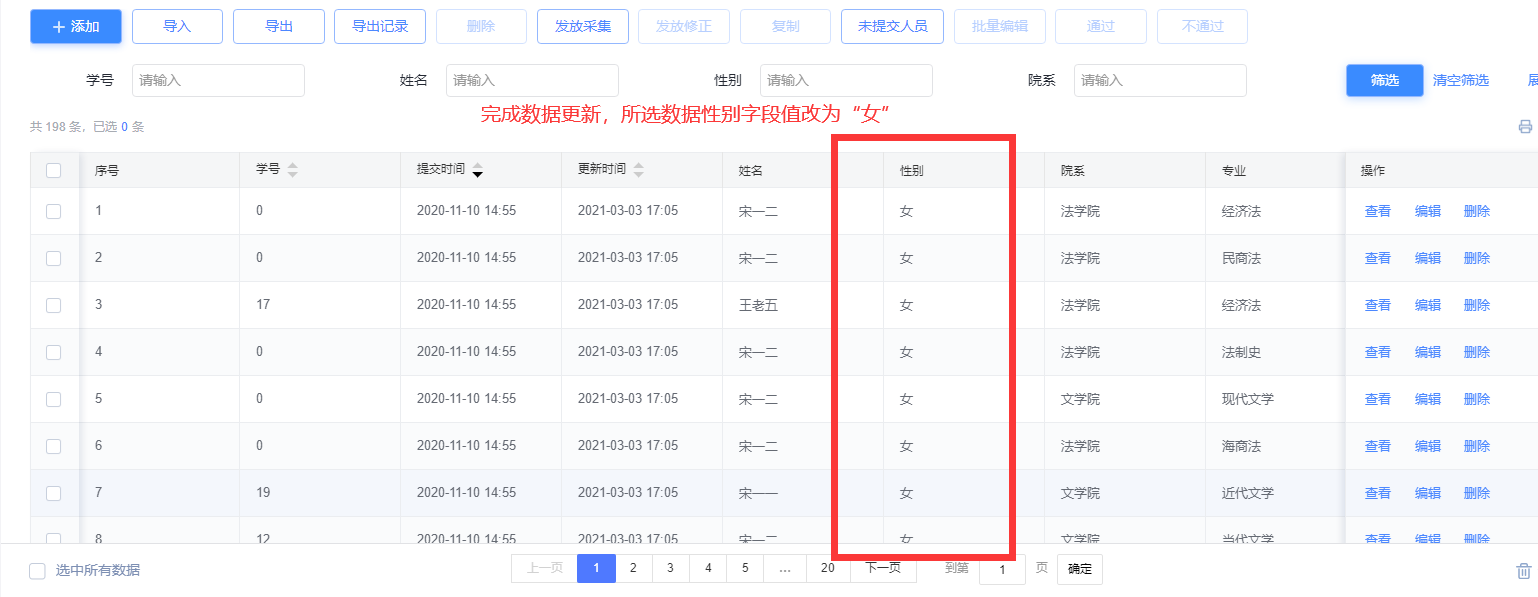Viewport: 1538px width, 597px height.
Task: Click the print icon above table
Action: [x=1525, y=127]
